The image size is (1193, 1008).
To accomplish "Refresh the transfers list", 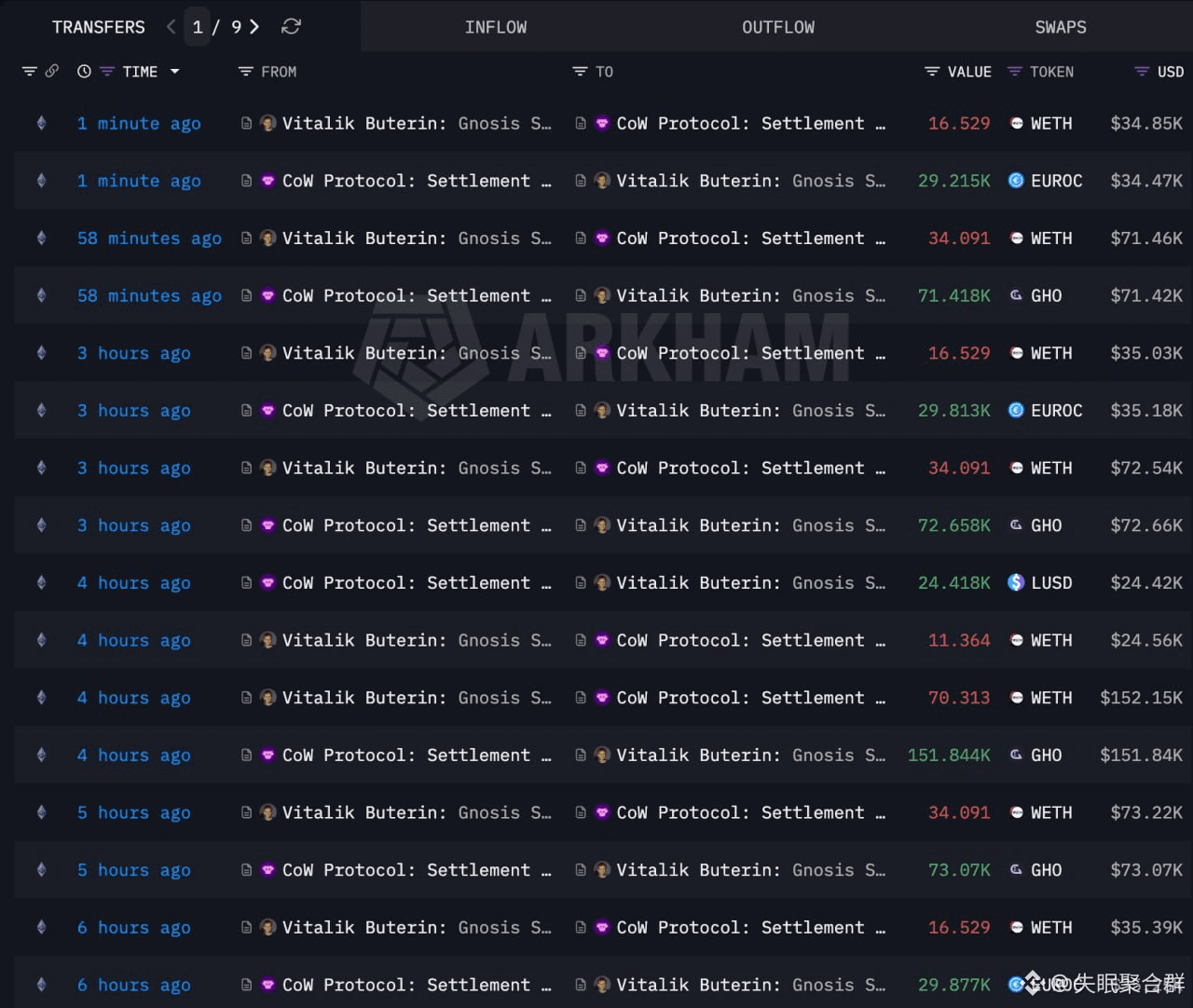I will point(291,27).
